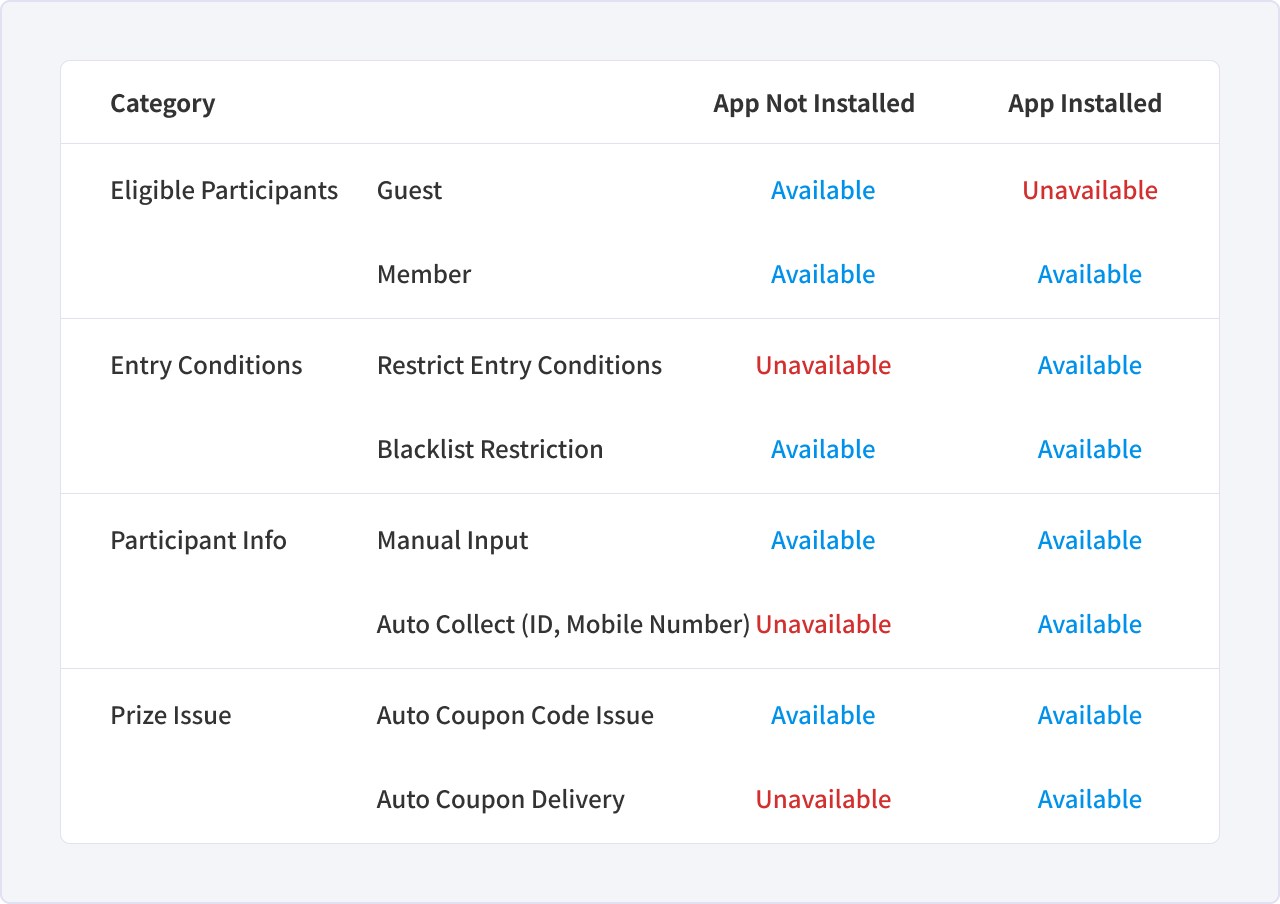Click the Auto Coupon Delivery row label

click(501, 799)
